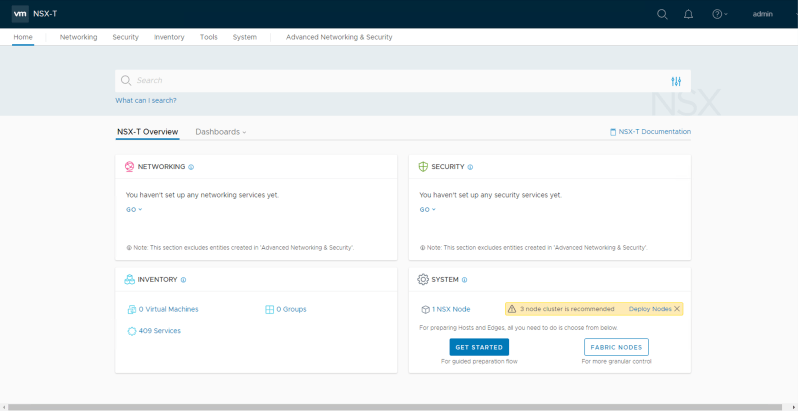Screen dimensions: 798x411
Task: Open the Networking menu tab
Action: coord(78,37)
